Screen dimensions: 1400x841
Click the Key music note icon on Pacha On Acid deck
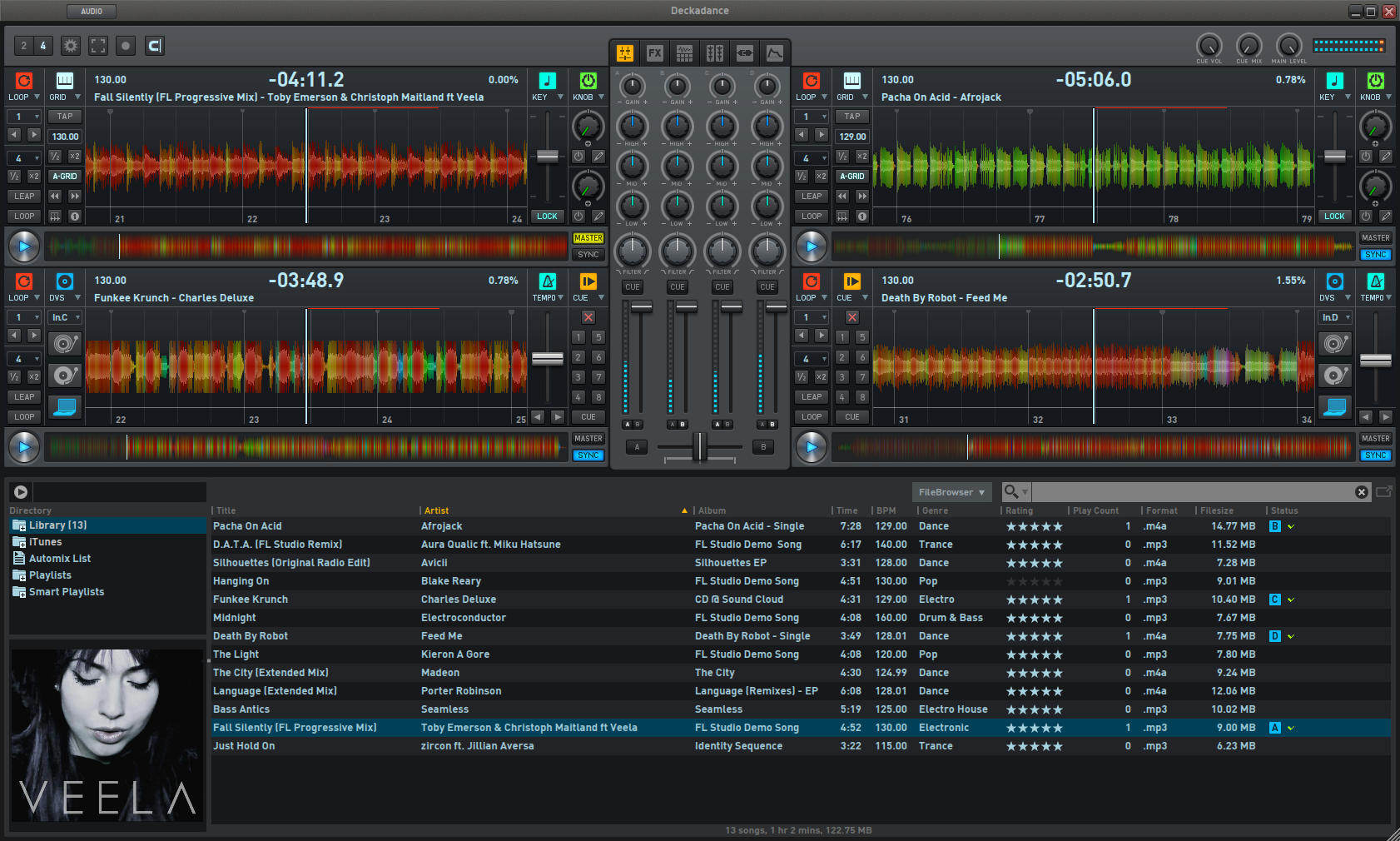click(1334, 81)
